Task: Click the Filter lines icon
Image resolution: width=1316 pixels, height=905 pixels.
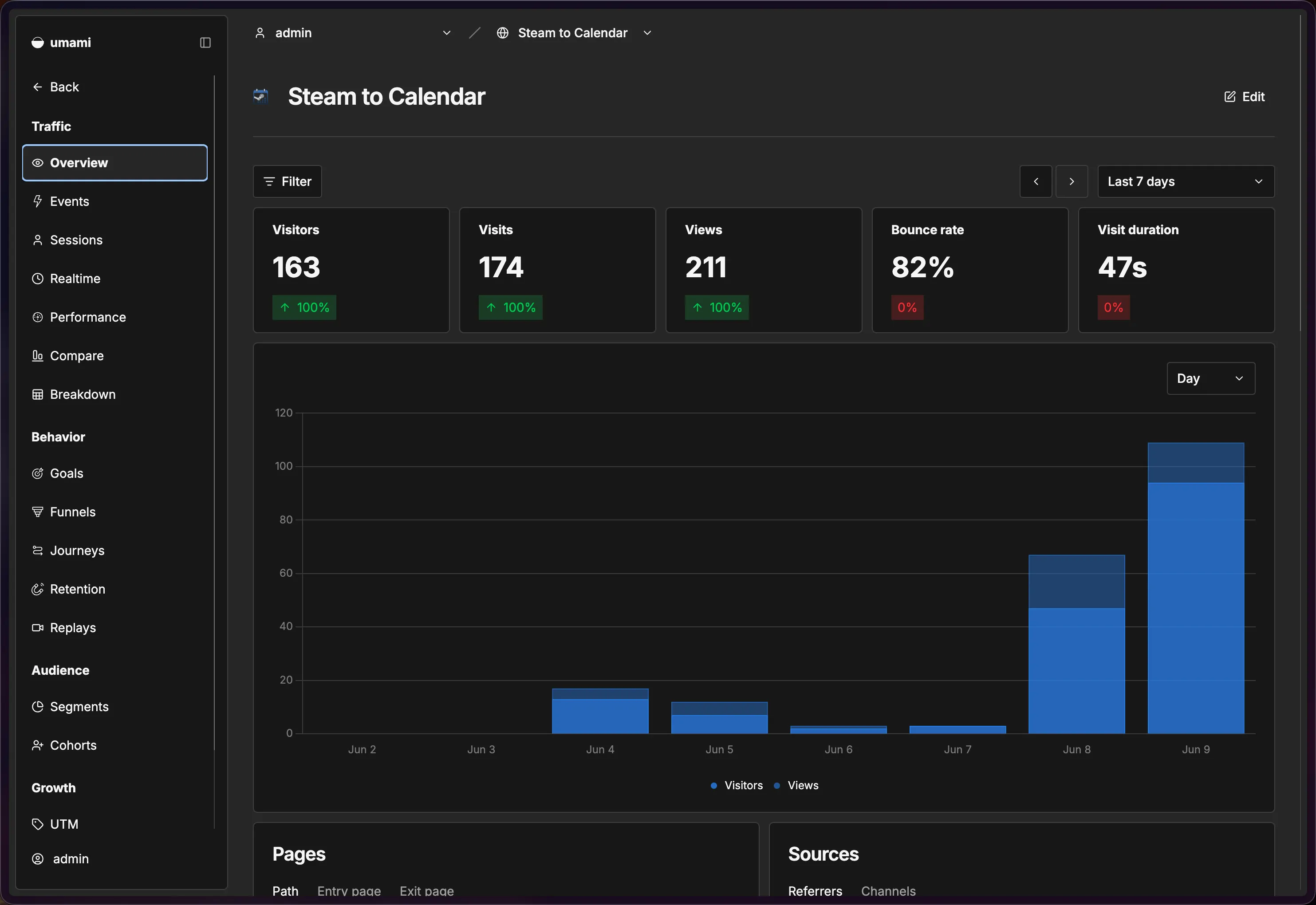Action: tap(269, 181)
